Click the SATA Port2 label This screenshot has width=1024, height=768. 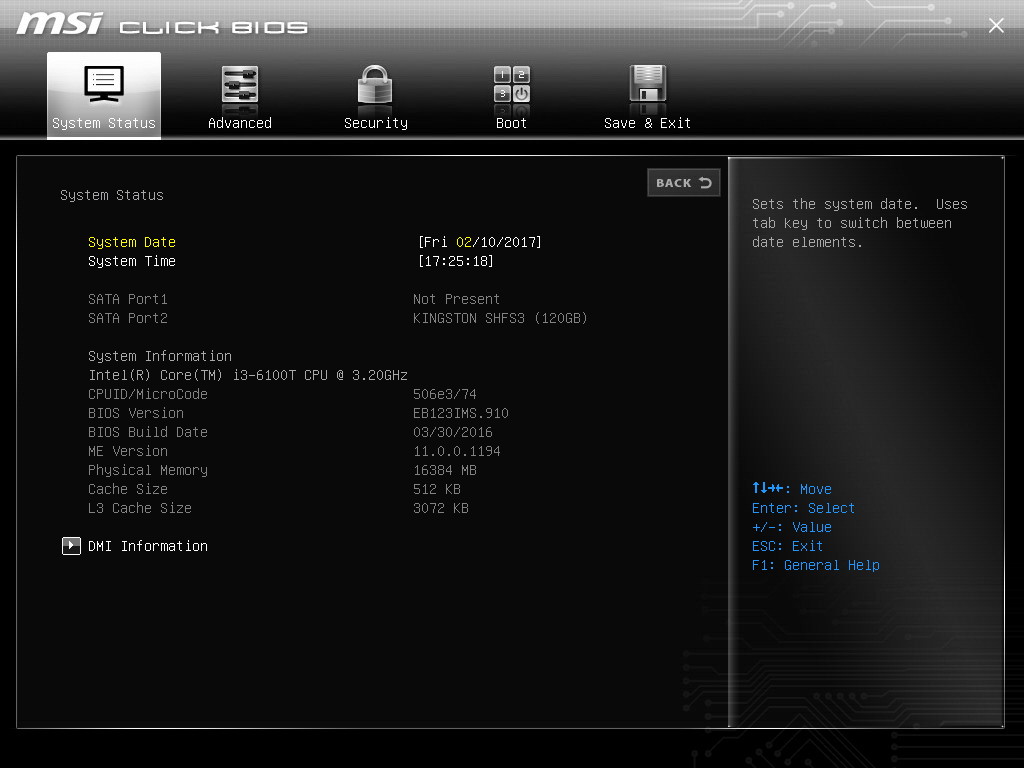[128, 318]
